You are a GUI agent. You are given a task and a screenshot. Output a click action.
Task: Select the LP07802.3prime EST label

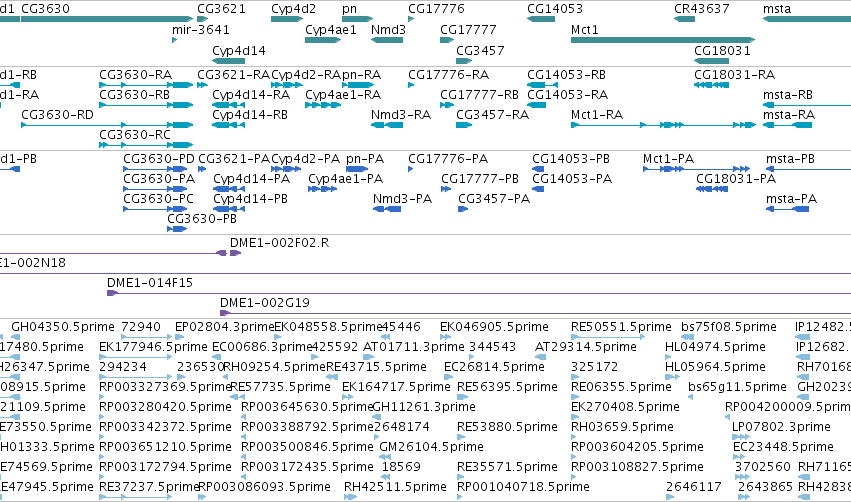781,427
